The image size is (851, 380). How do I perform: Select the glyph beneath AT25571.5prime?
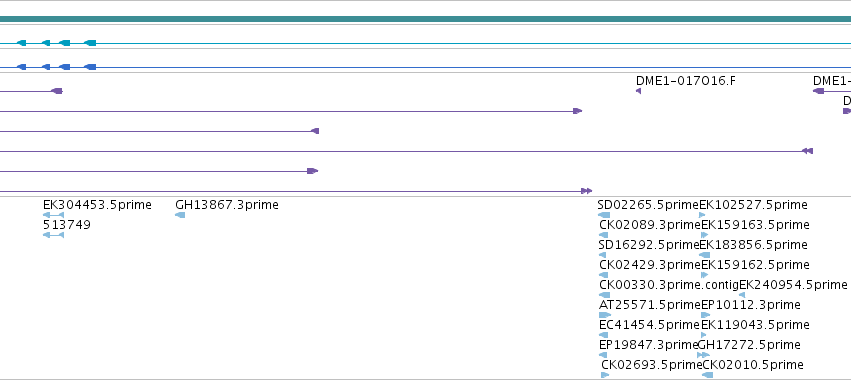click(605, 315)
